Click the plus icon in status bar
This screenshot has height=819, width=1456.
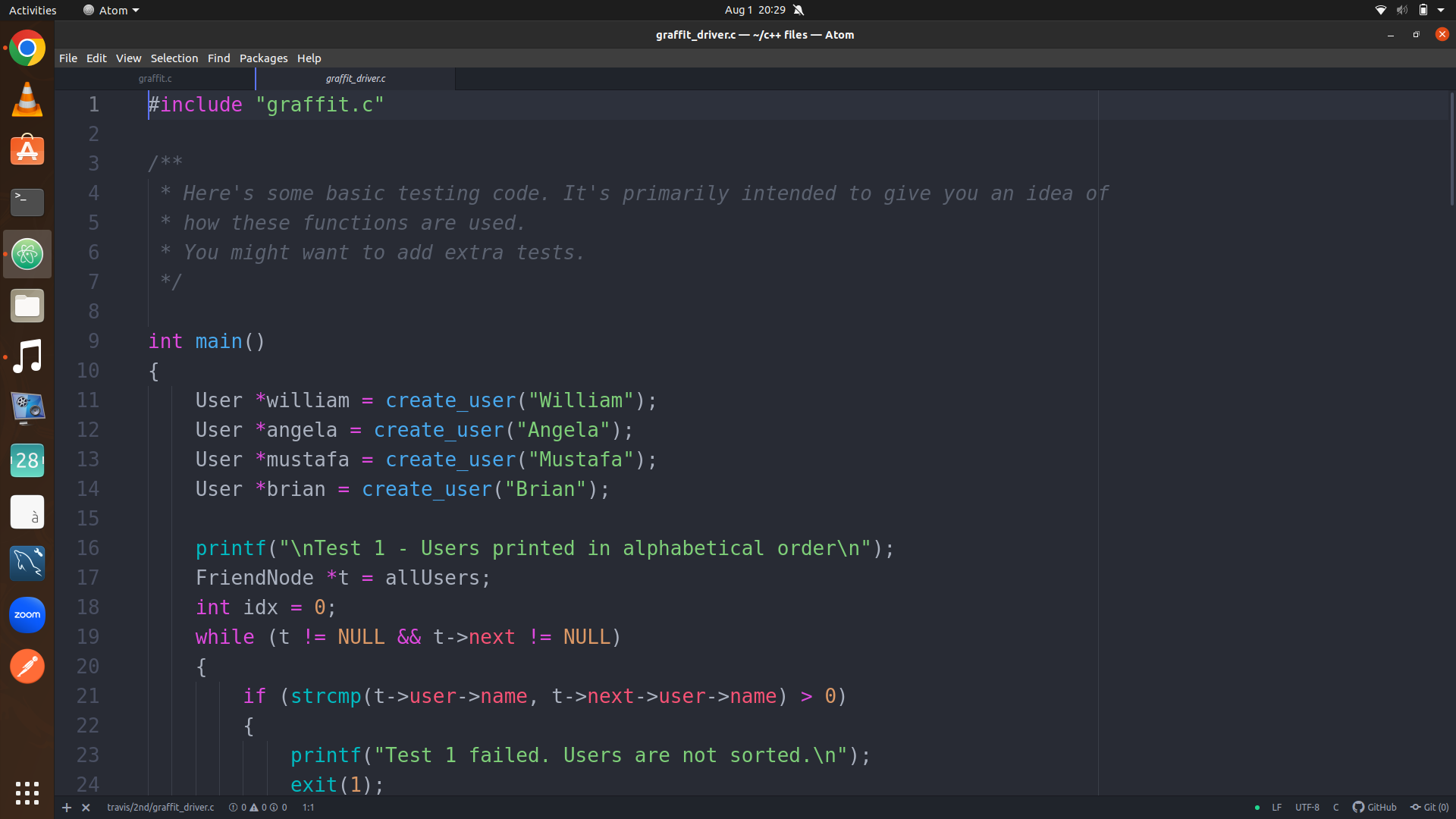coord(67,808)
